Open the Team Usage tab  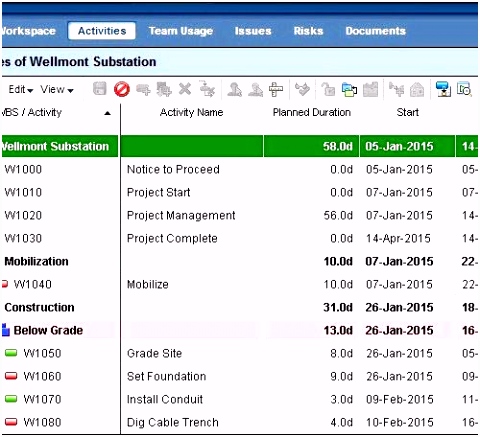[181, 31]
